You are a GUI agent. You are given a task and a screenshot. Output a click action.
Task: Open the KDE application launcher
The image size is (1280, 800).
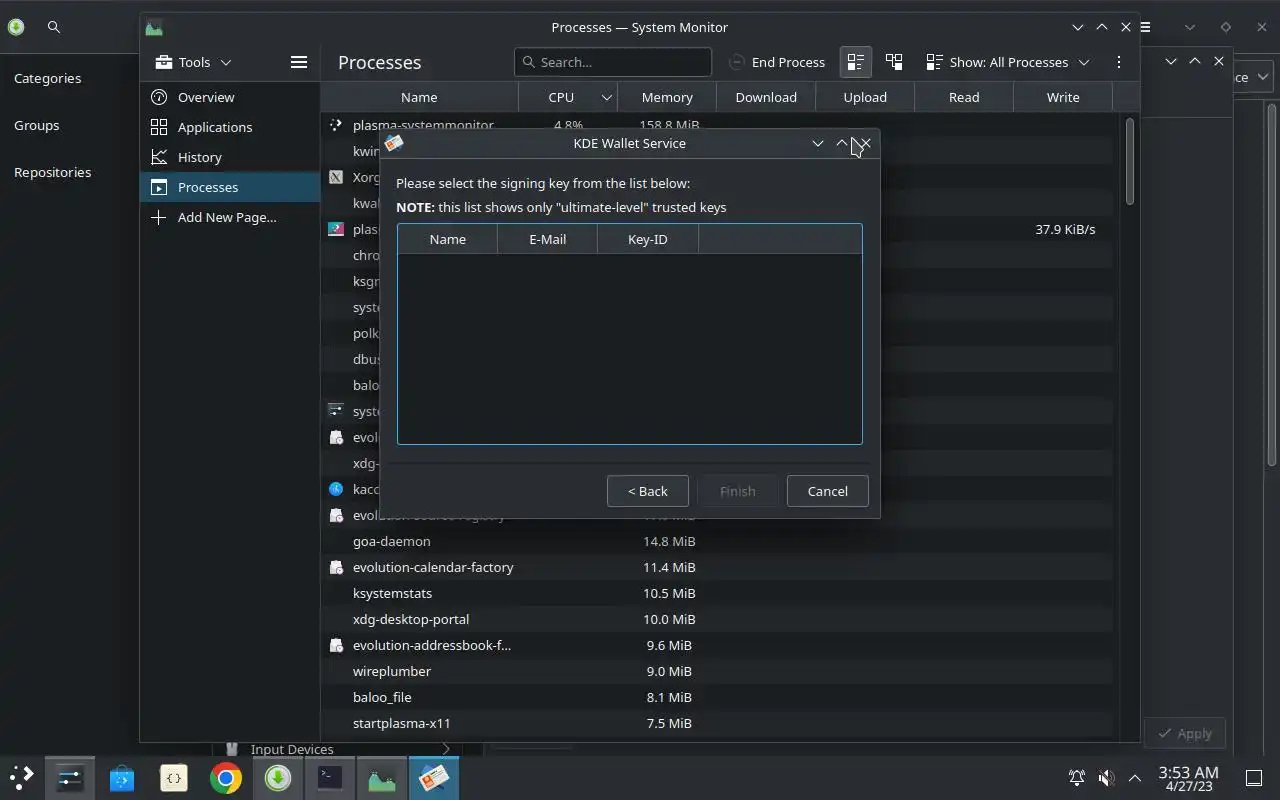click(22, 777)
